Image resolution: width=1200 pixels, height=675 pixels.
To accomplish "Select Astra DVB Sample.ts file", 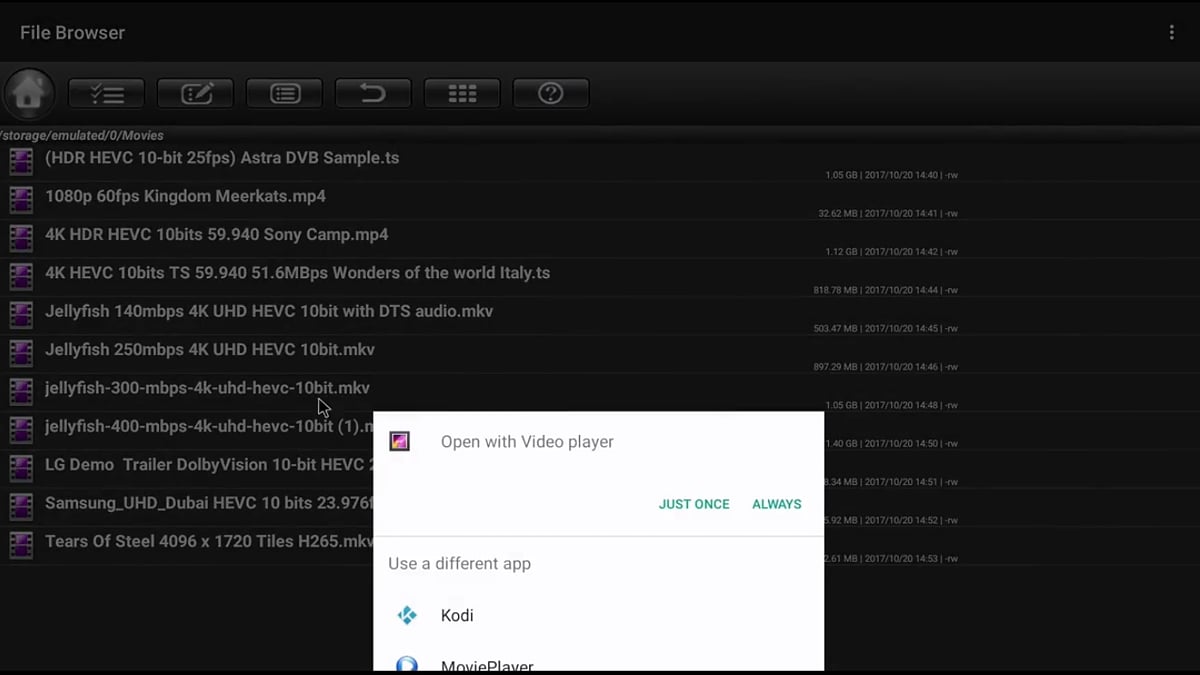I will (222, 158).
